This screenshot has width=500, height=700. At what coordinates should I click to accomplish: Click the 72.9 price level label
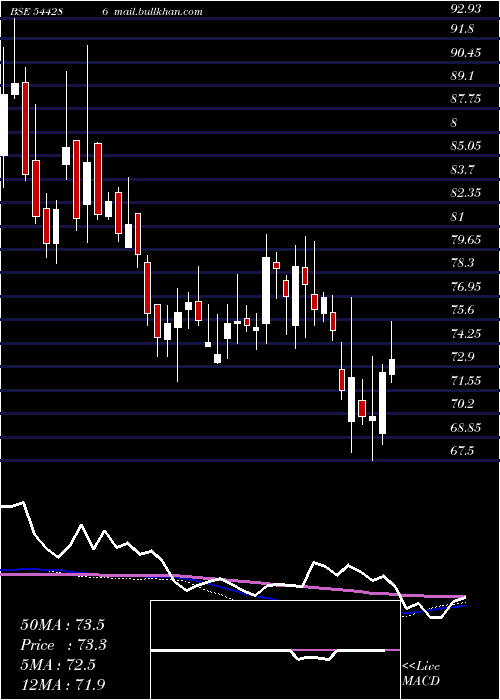(x=463, y=357)
